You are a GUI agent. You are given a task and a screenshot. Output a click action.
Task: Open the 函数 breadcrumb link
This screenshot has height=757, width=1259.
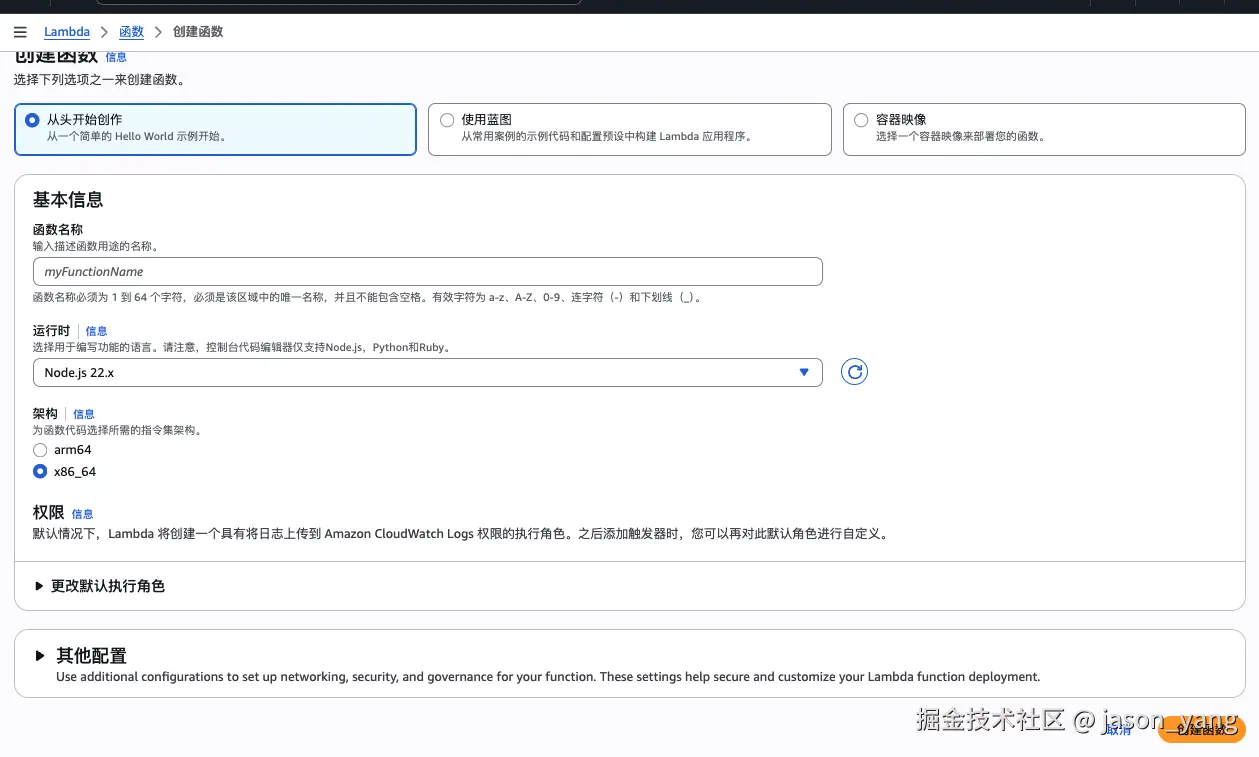pos(132,32)
